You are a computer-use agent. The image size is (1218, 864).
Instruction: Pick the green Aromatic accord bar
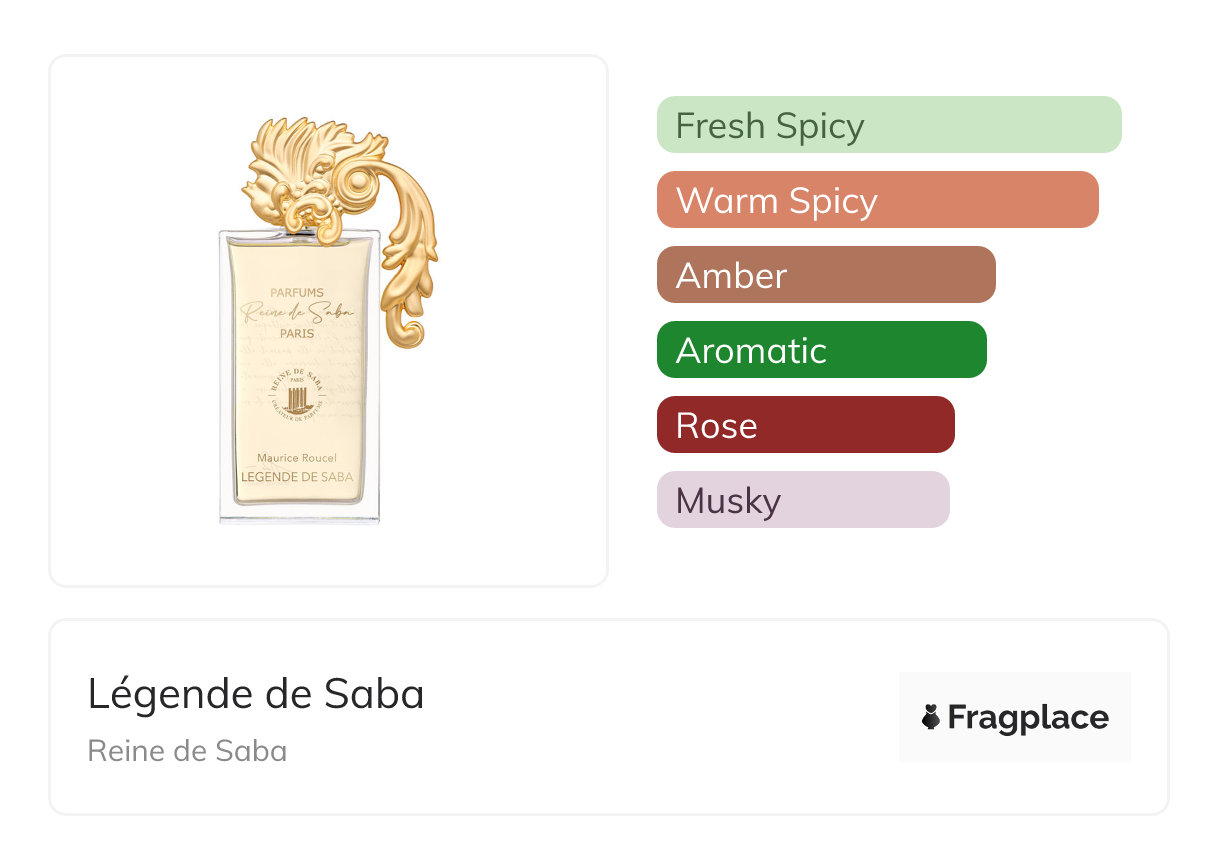[821, 350]
